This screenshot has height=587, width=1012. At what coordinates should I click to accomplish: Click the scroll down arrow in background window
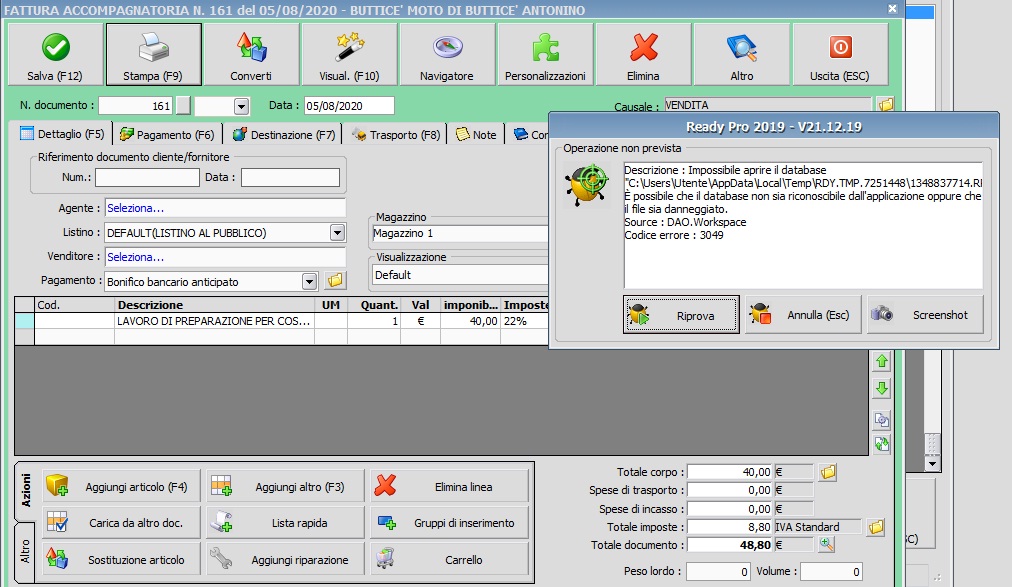pos(931,464)
